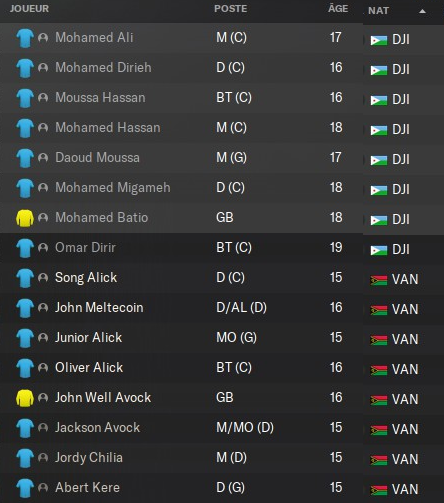
Task: Click Mohamed Ali's blue shirt icon
Action: coord(25,38)
